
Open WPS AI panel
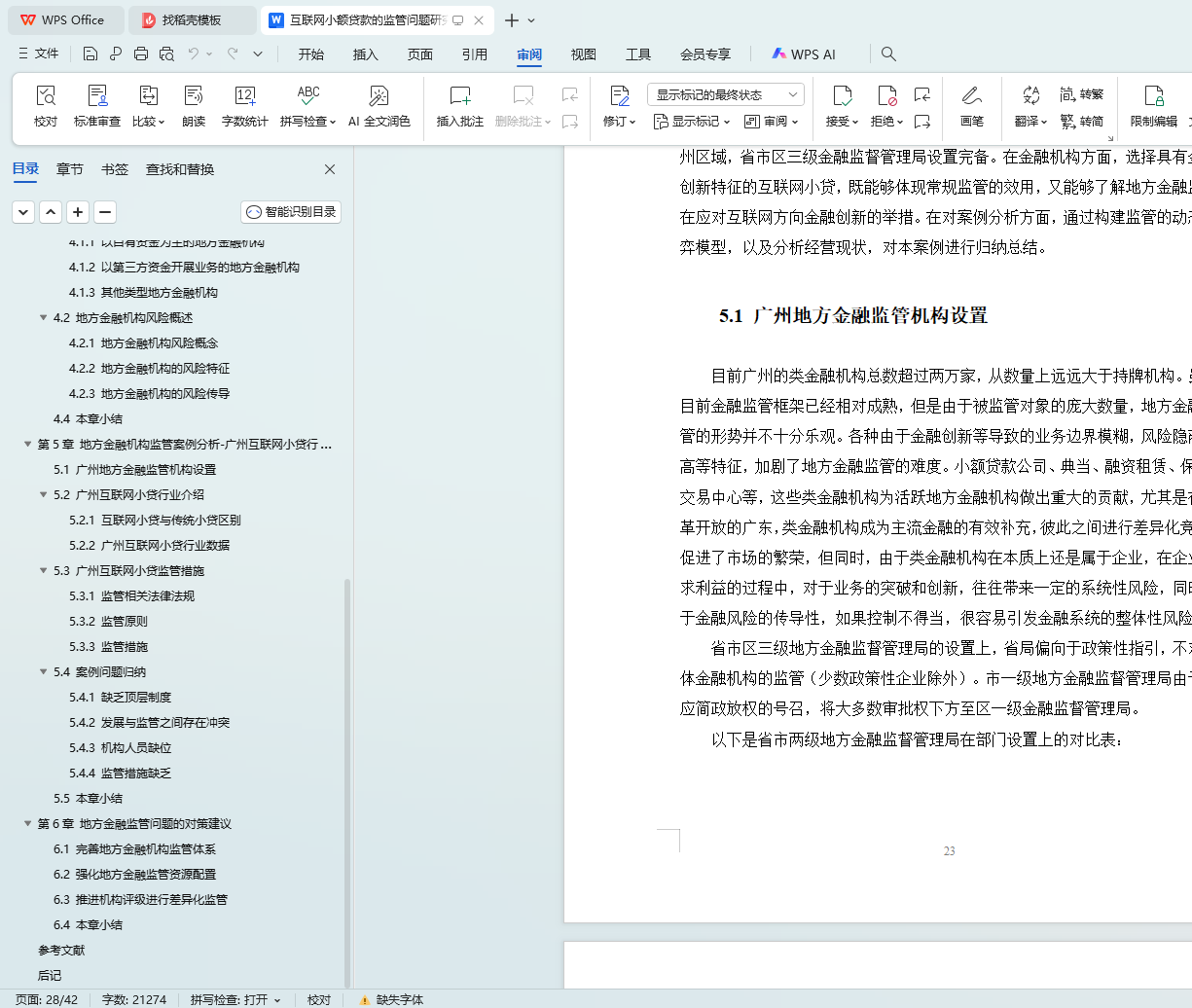(804, 54)
